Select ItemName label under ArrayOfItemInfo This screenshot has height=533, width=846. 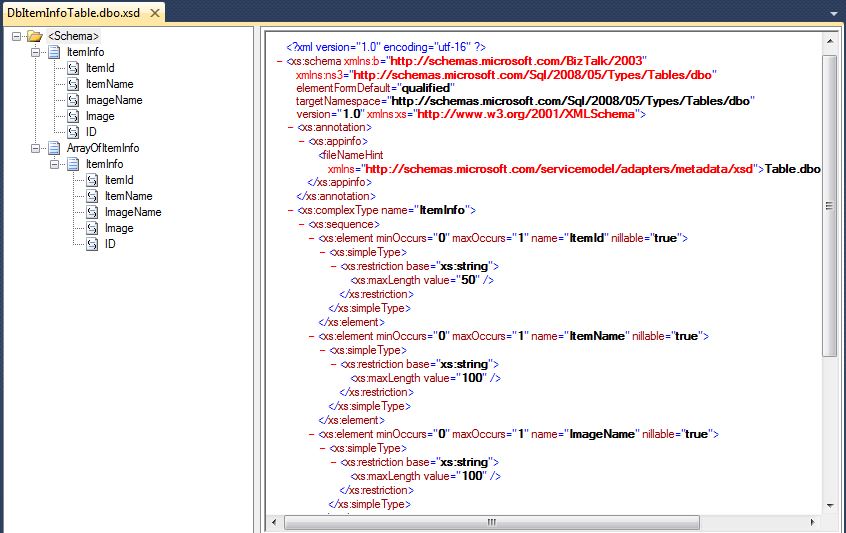[128, 196]
